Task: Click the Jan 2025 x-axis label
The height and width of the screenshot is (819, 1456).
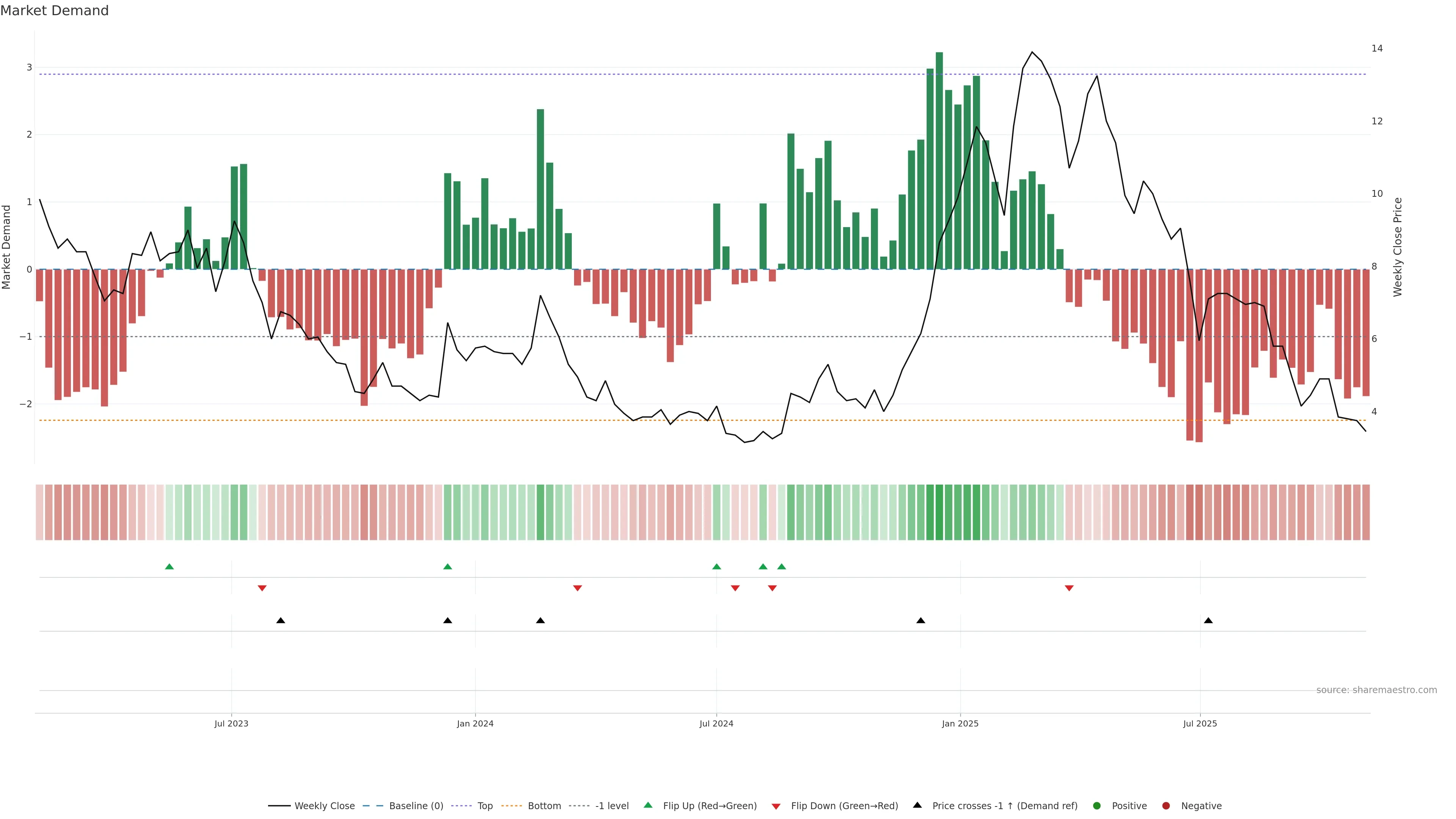Action: 960,724
